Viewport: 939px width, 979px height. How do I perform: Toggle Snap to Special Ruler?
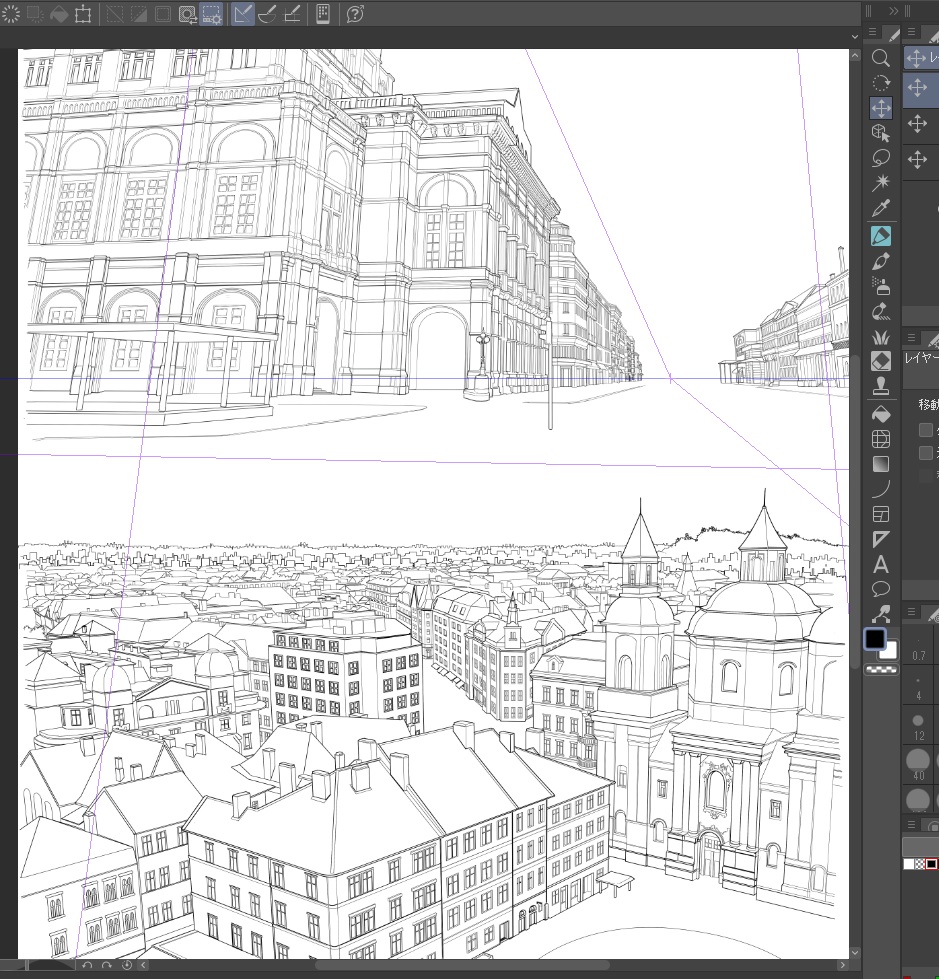point(267,14)
